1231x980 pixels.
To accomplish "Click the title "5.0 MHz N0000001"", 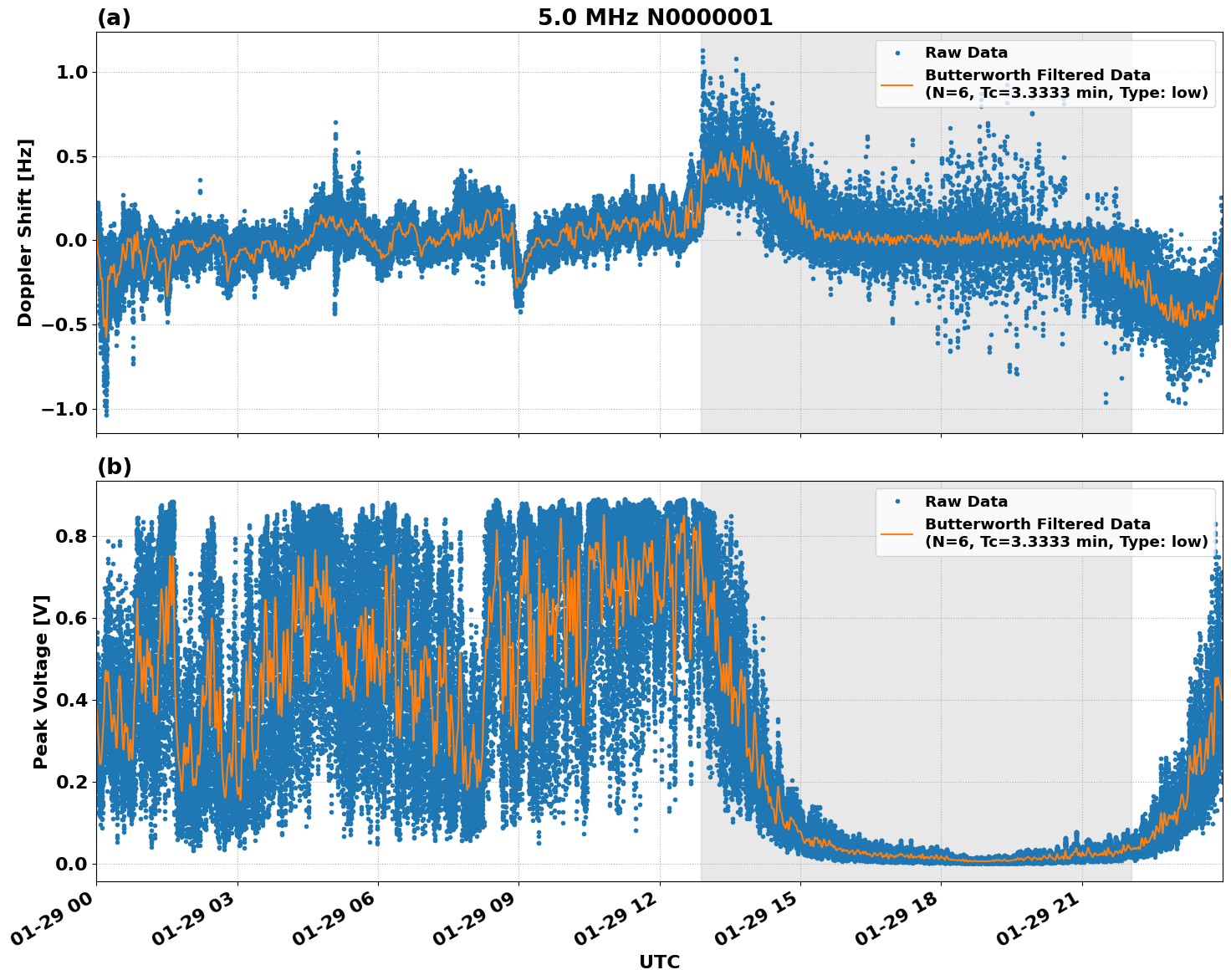I will (x=656, y=15).
